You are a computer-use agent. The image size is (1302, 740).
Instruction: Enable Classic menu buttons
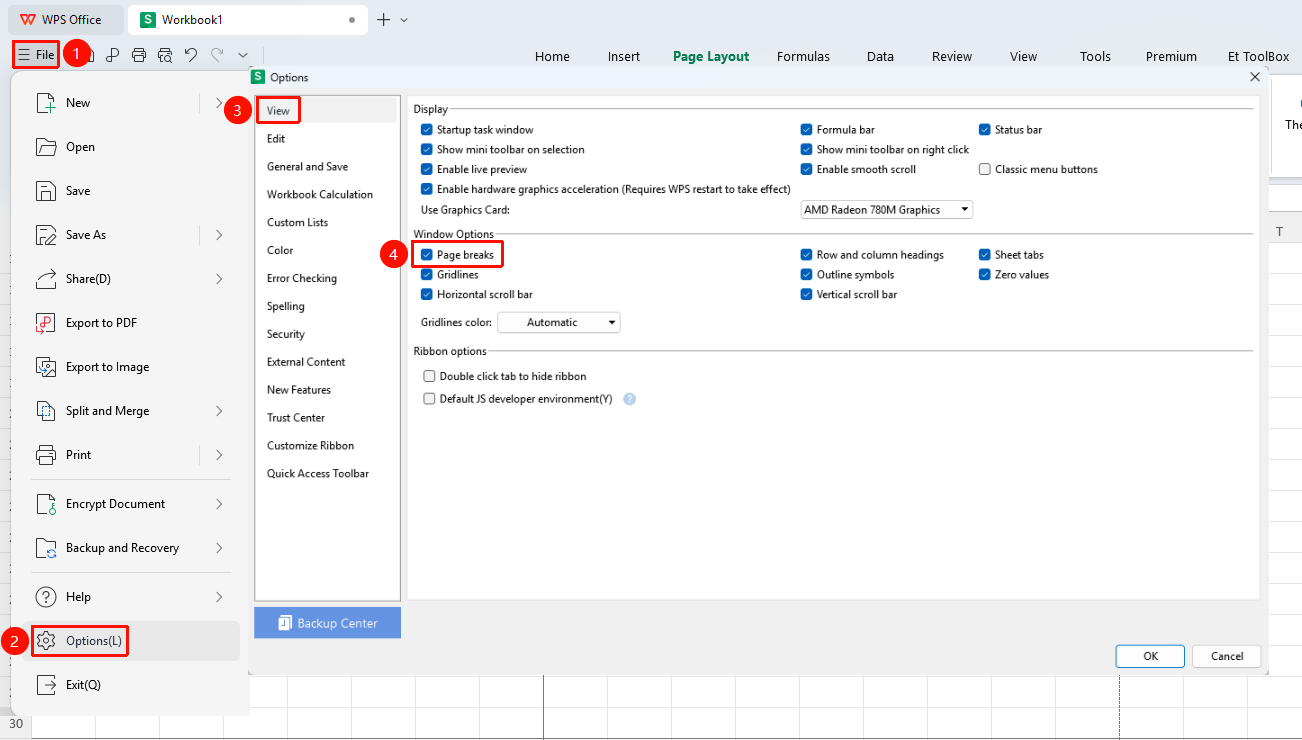coord(985,170)
